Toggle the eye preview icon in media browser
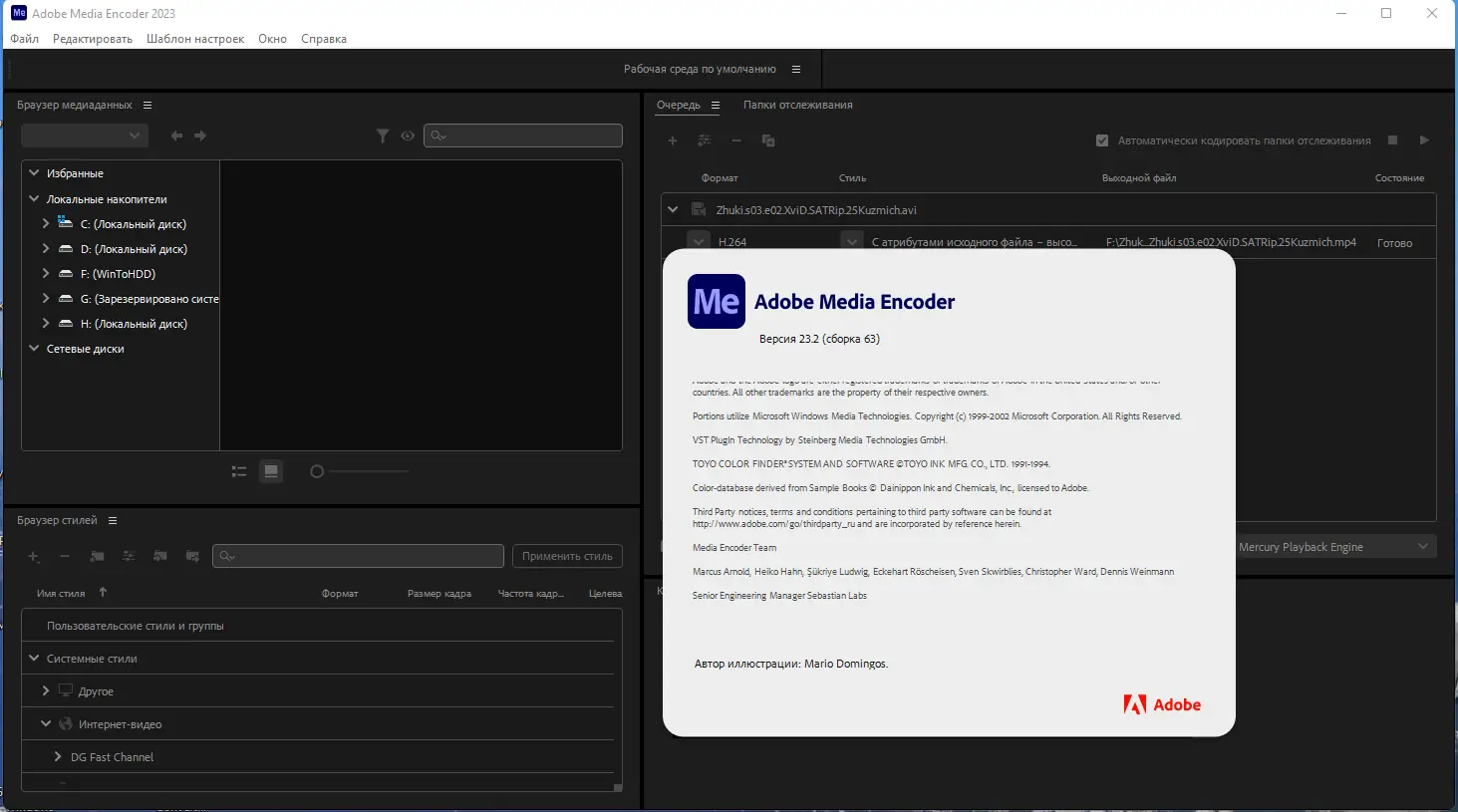The height and width of the screenshot is (812, 1458). [x=408, y=135]
